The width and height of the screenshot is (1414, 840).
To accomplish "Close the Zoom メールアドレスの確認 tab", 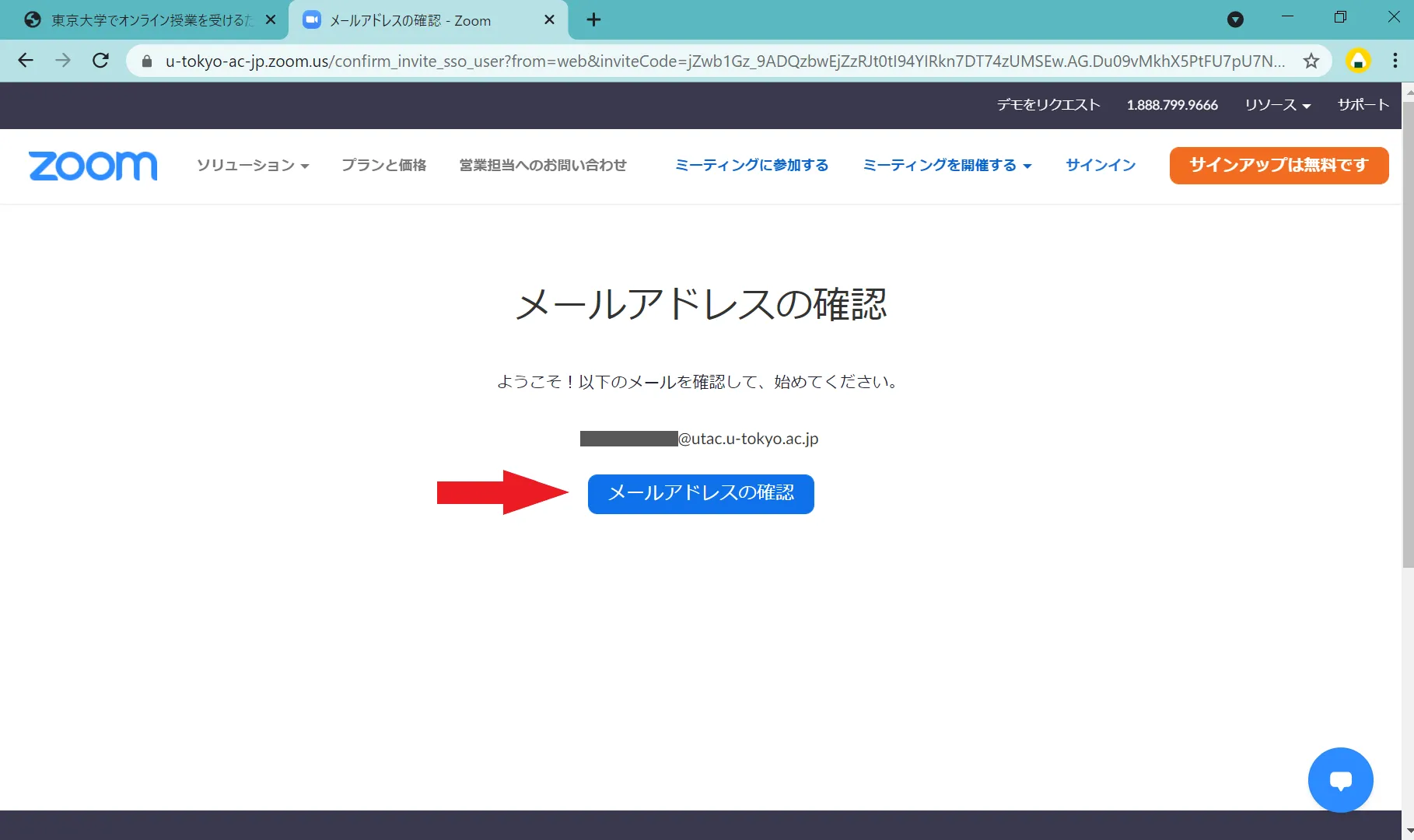I will [x=549, y=20].
